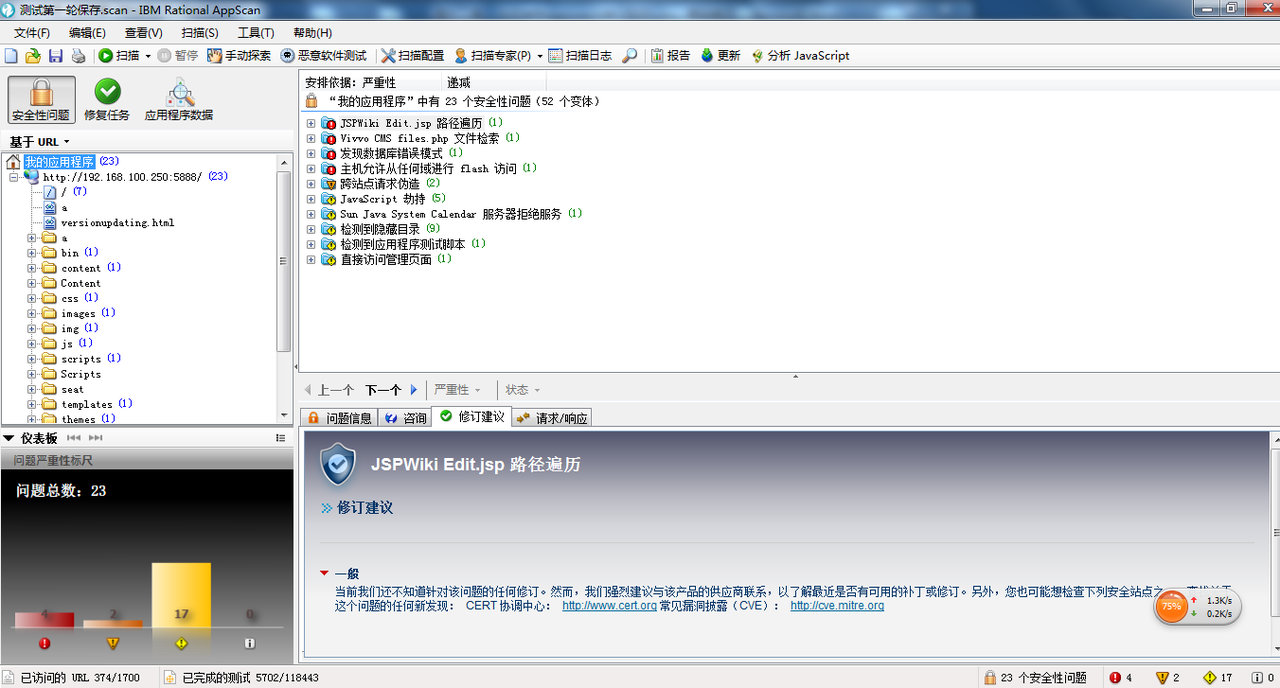Image resolution: width=1280 pixels, height=688 pixels.
Task: Open the 状态 filter dropdown
Action: tap(522, 390)
